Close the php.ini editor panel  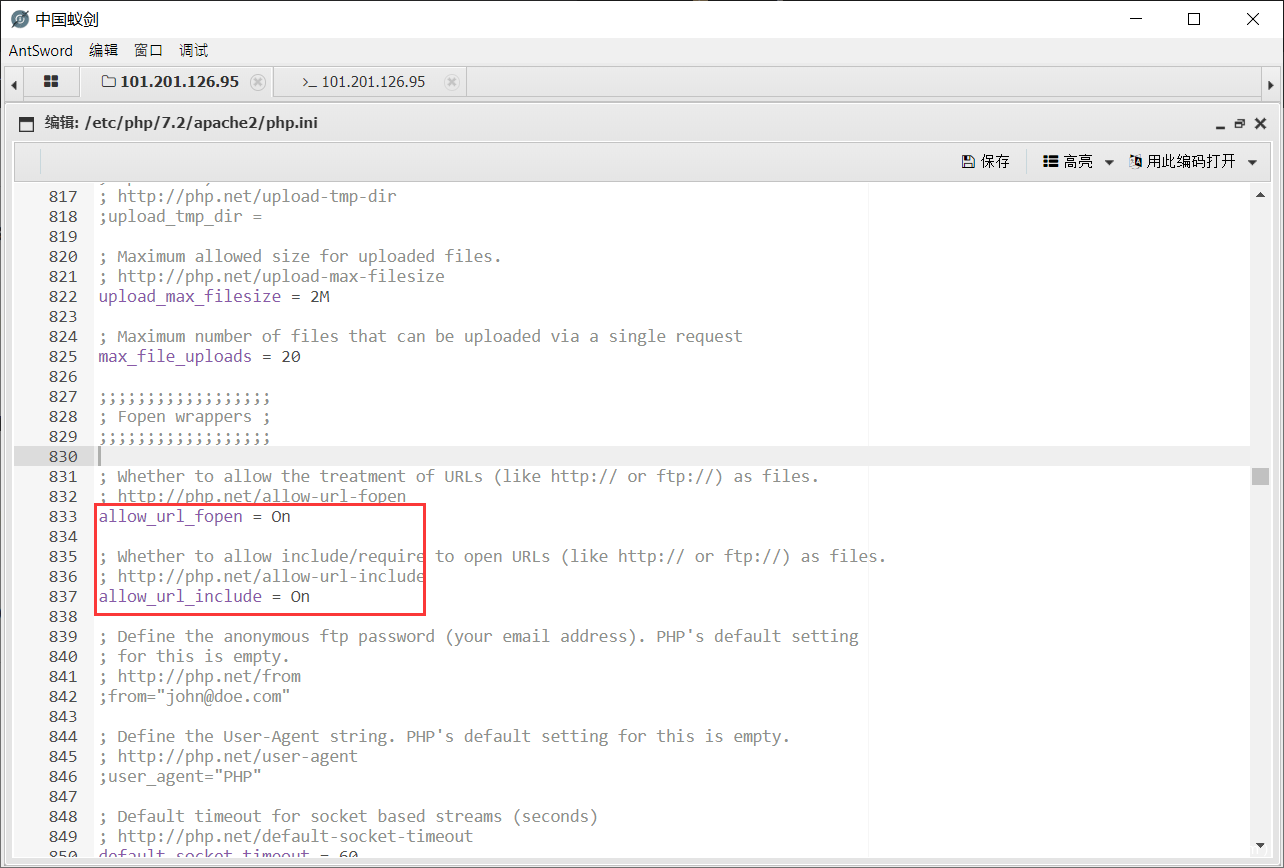pos(1260,124)
